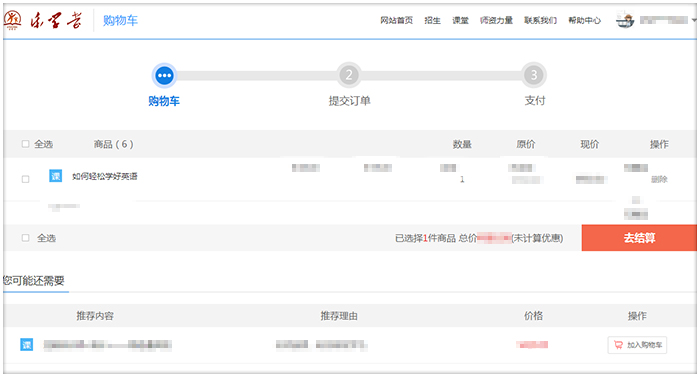Open the 师资力量 navigation item
700x377 pixels.
(496, 20)
